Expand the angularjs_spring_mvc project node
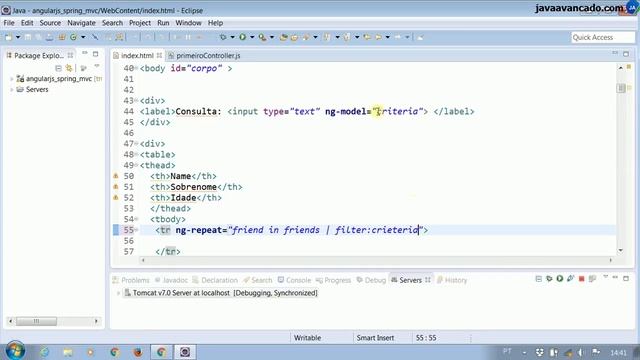The height and width of the screenshot is (360, 640). 11,79
